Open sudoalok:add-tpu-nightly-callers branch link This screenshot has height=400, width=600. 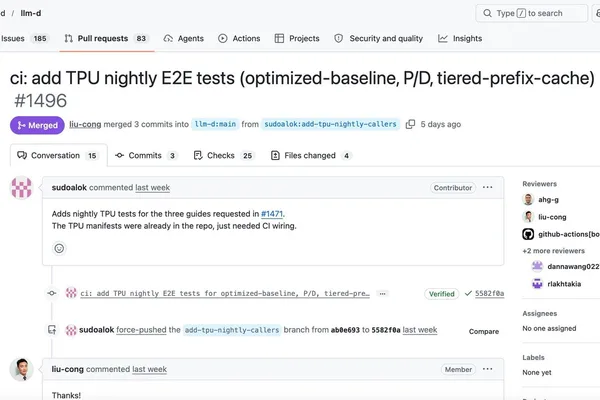click(330, 124)
